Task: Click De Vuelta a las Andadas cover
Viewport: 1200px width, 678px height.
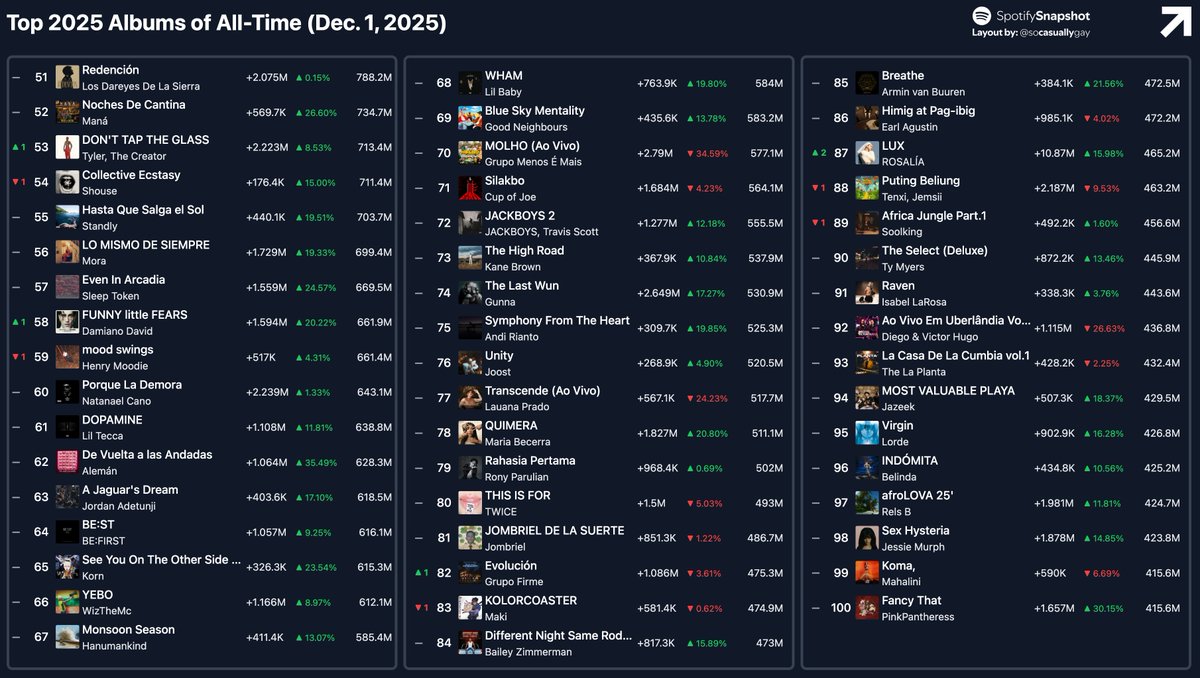Action: [x=67, y=463]
